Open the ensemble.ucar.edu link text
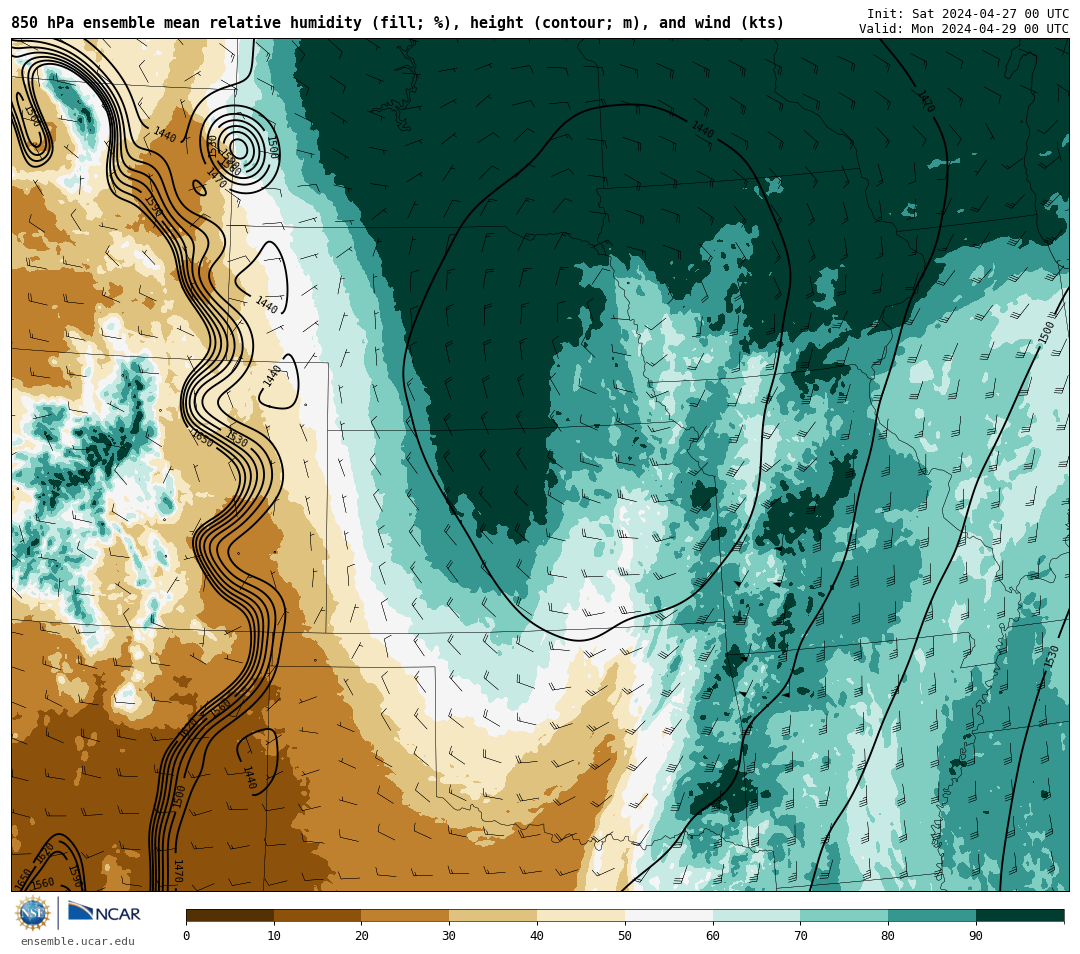Image resolution: width=1080 pixels, height=954 pixels. coord(78,942)
